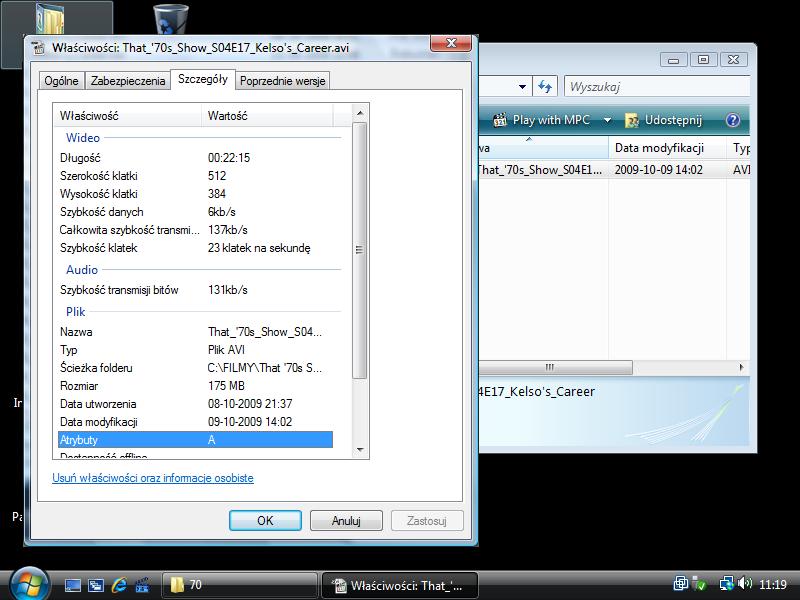The width and height of the screenshot is (800, 600).
Task: Select the Wysokość klatki property row
Action: [195, 194]
